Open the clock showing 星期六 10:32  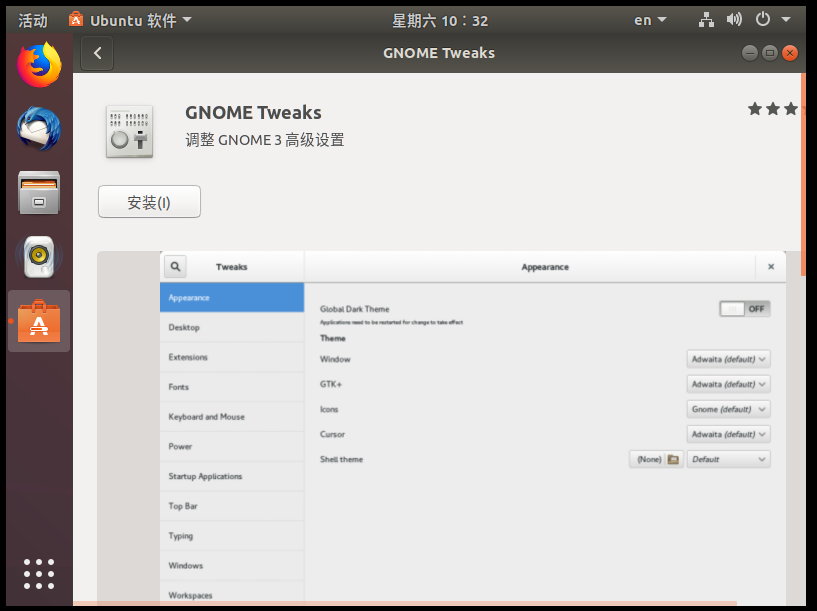(x=440, y=20)
